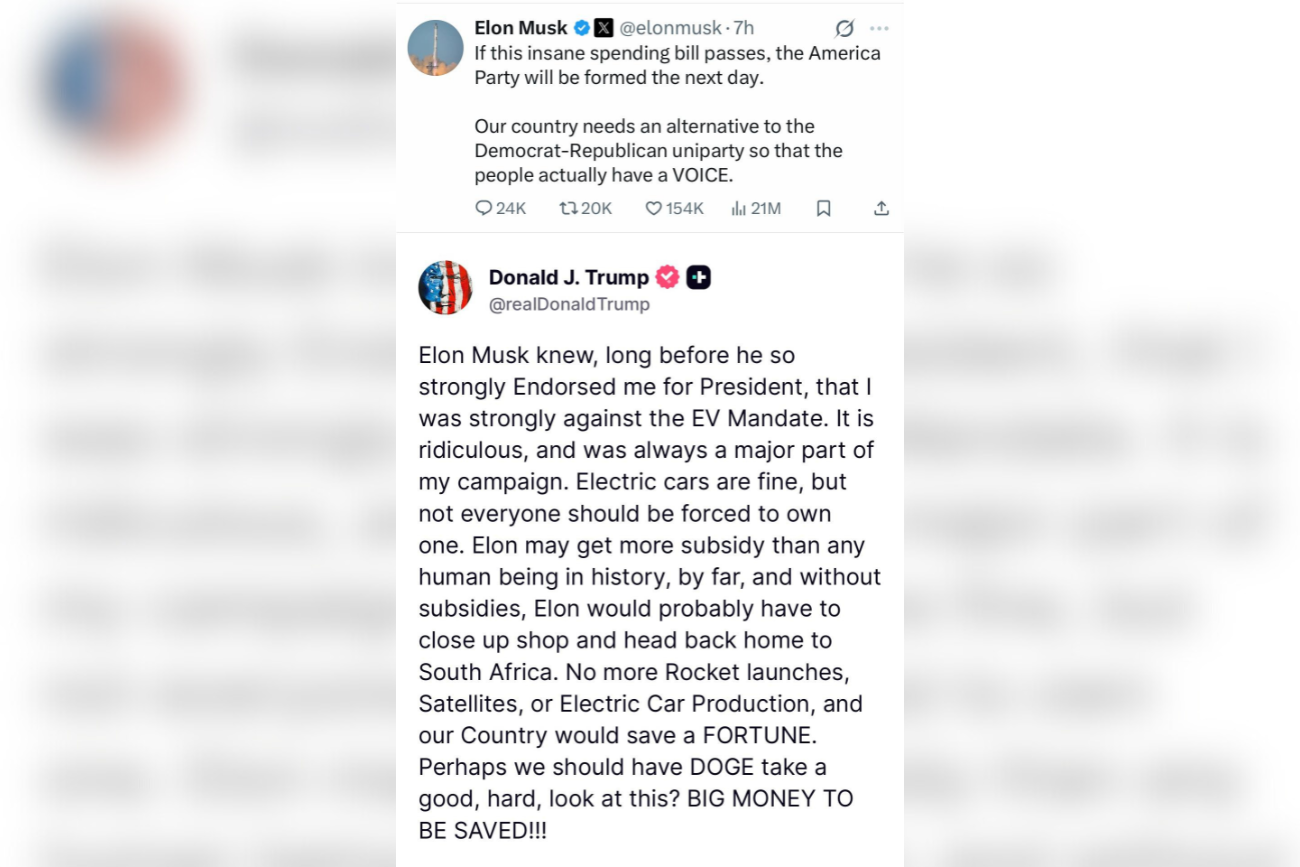The image size is (1300, 867).
Task: Click the red verified badge beside Donald J. Trump
Action: click(x=667, y=277)
